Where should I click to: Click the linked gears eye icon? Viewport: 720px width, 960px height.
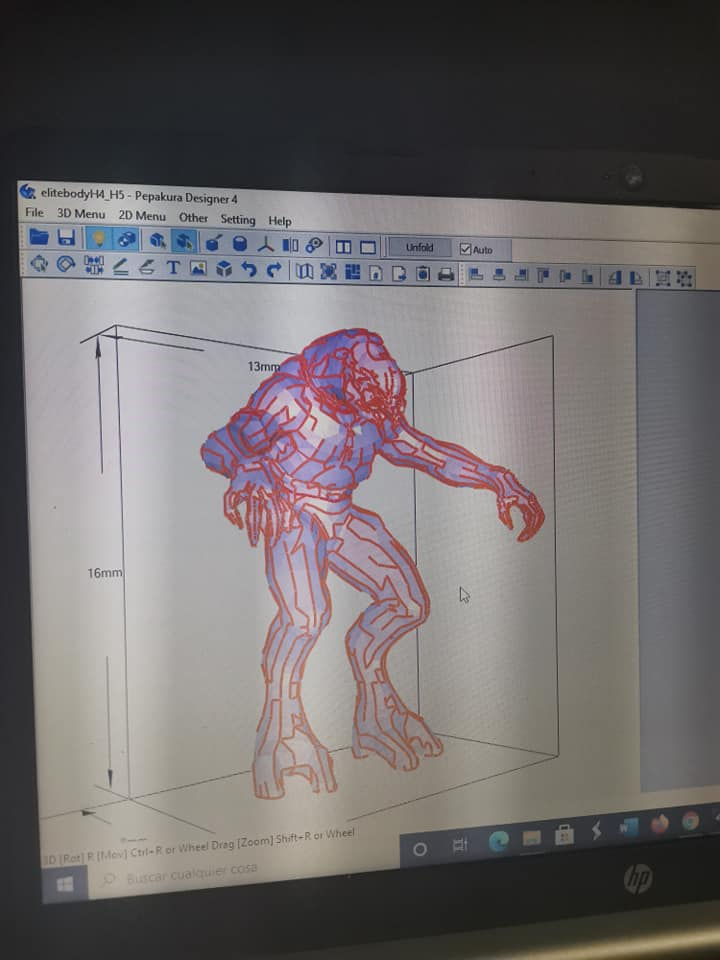[314, 246]
